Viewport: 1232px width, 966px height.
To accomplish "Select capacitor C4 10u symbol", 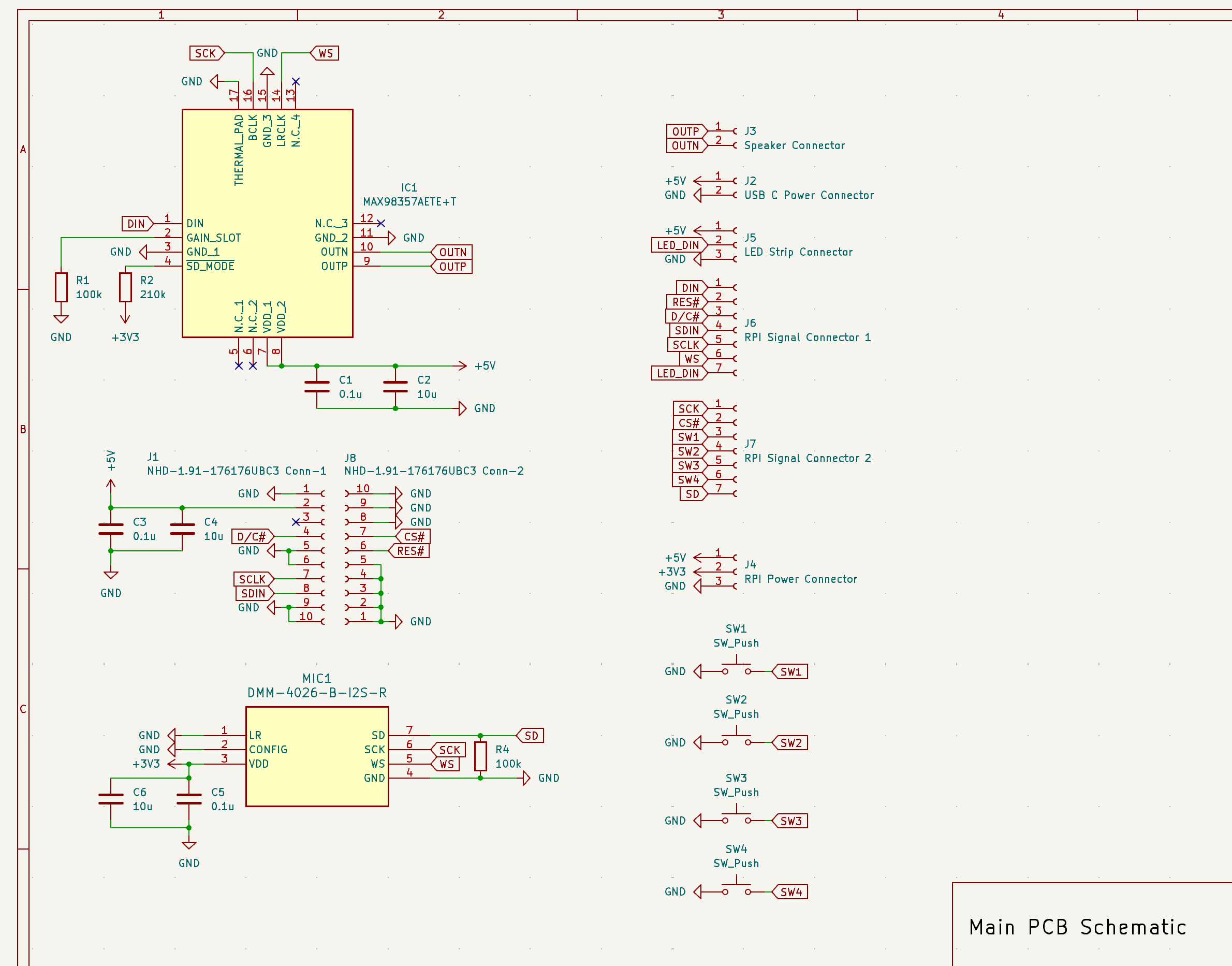I will pyautogui.click(x=182, y=530).
